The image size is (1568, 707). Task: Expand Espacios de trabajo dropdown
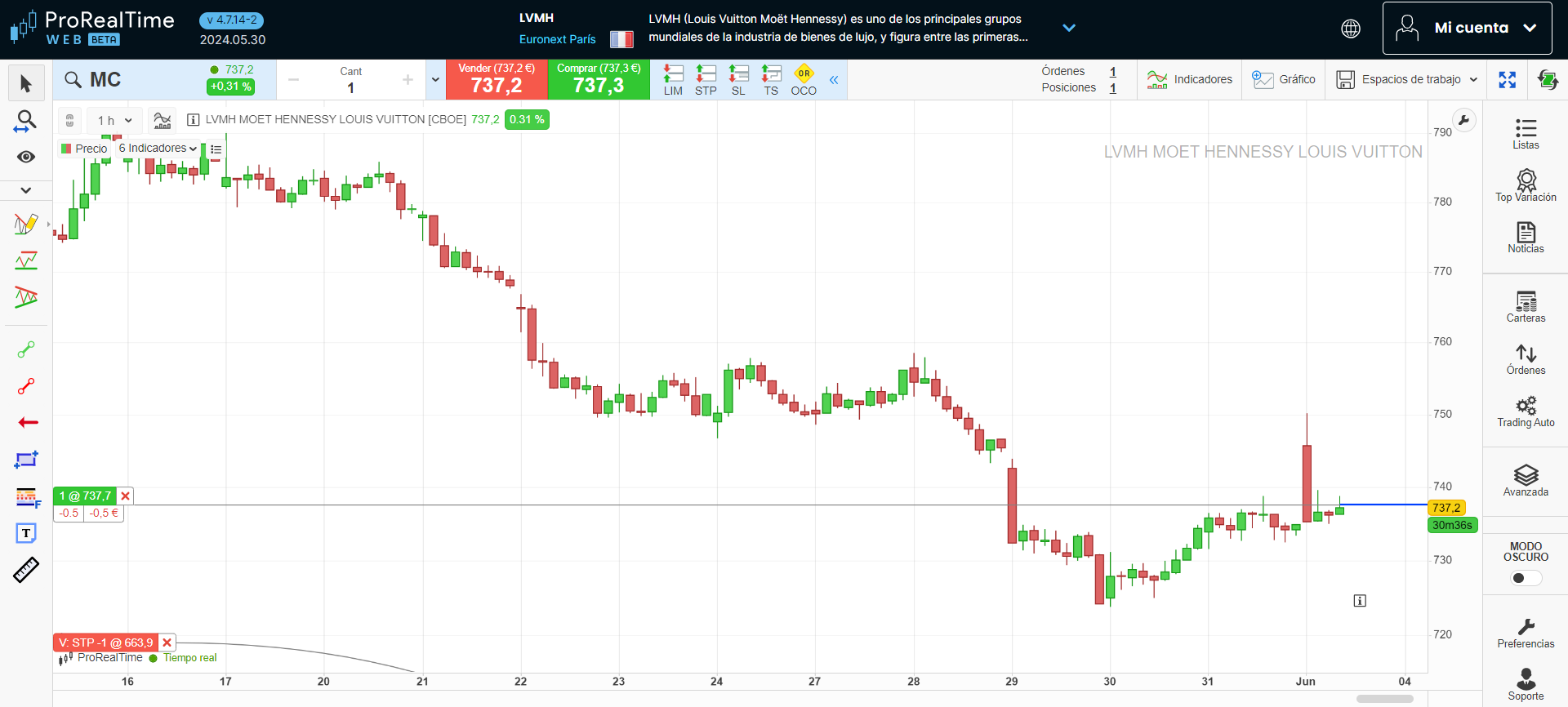tap(1407, 79)
